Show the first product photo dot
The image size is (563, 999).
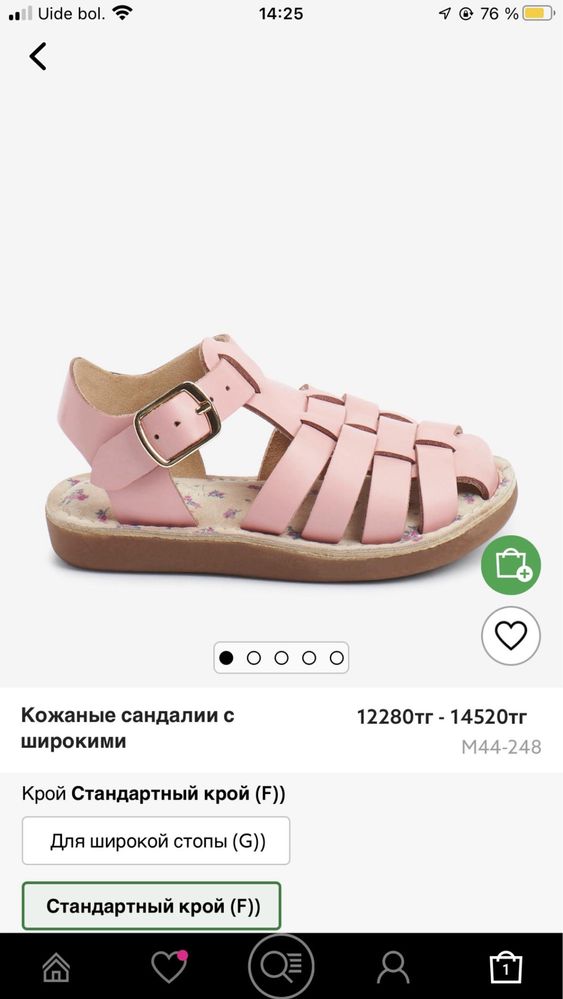(x=225, y=658)
